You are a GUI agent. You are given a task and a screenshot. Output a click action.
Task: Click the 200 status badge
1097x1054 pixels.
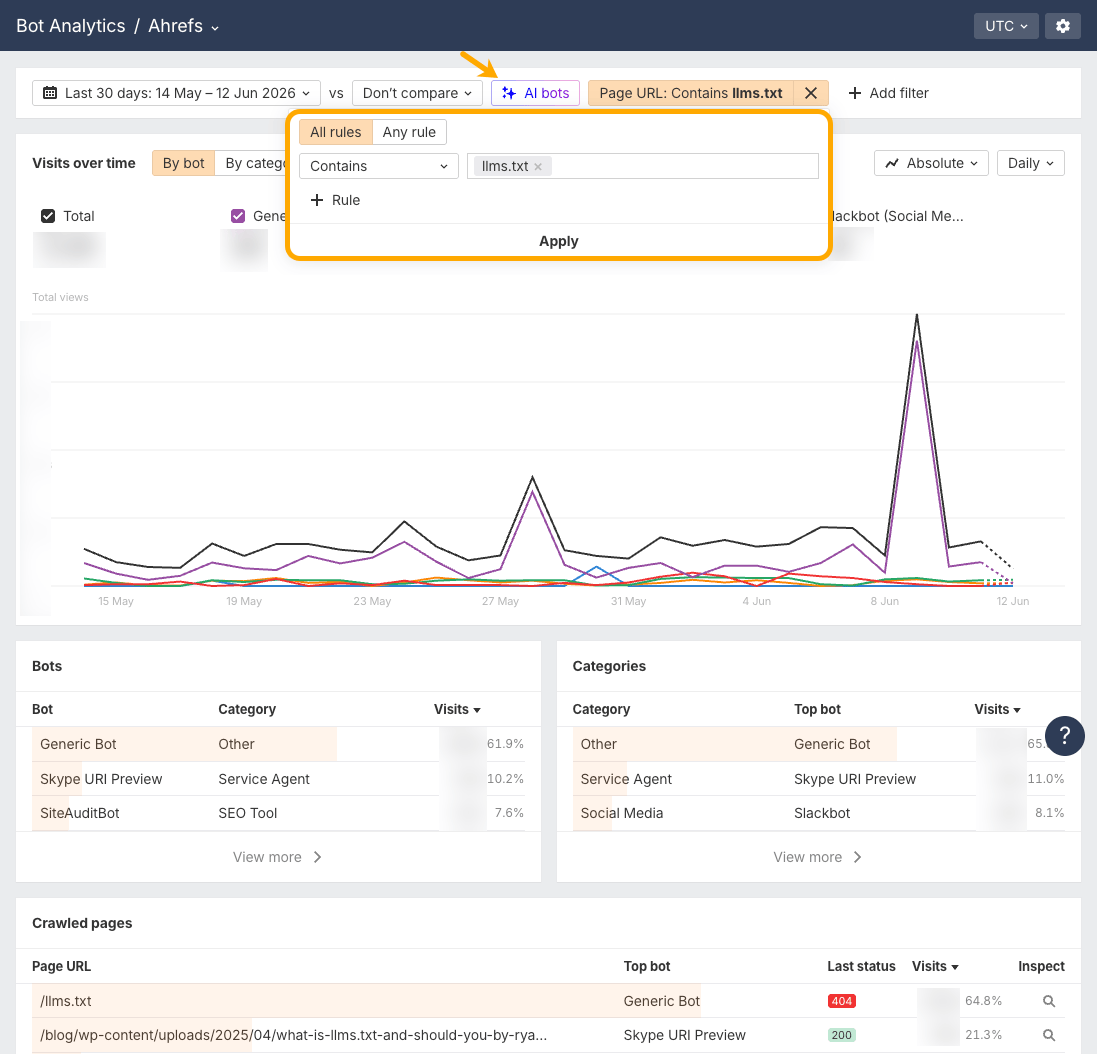point(841,1034)
